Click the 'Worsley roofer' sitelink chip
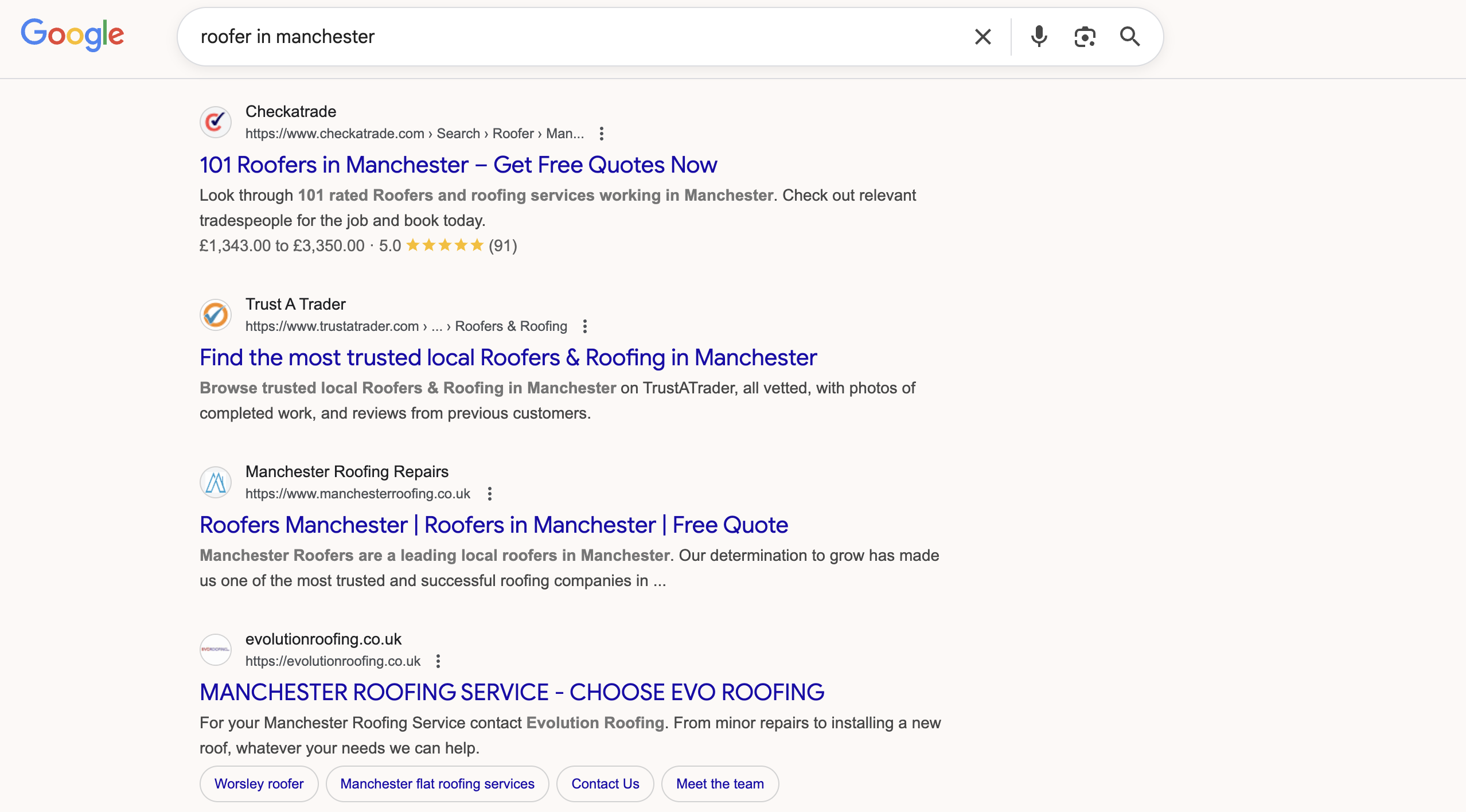This screenshot has width=1466, height=812. click(x=259, y=784)
